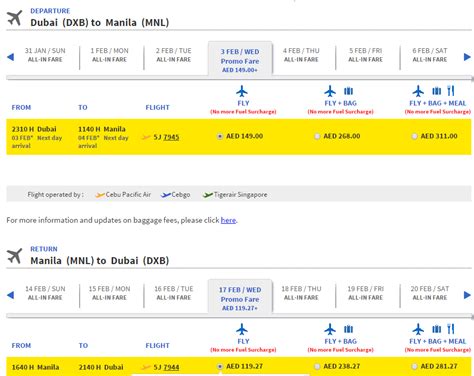Viewport: 474px width, 376px height.
Task: Select the AED 311.00 Fly + Bag + Meal fare
Action: click(x=414, y=136)
